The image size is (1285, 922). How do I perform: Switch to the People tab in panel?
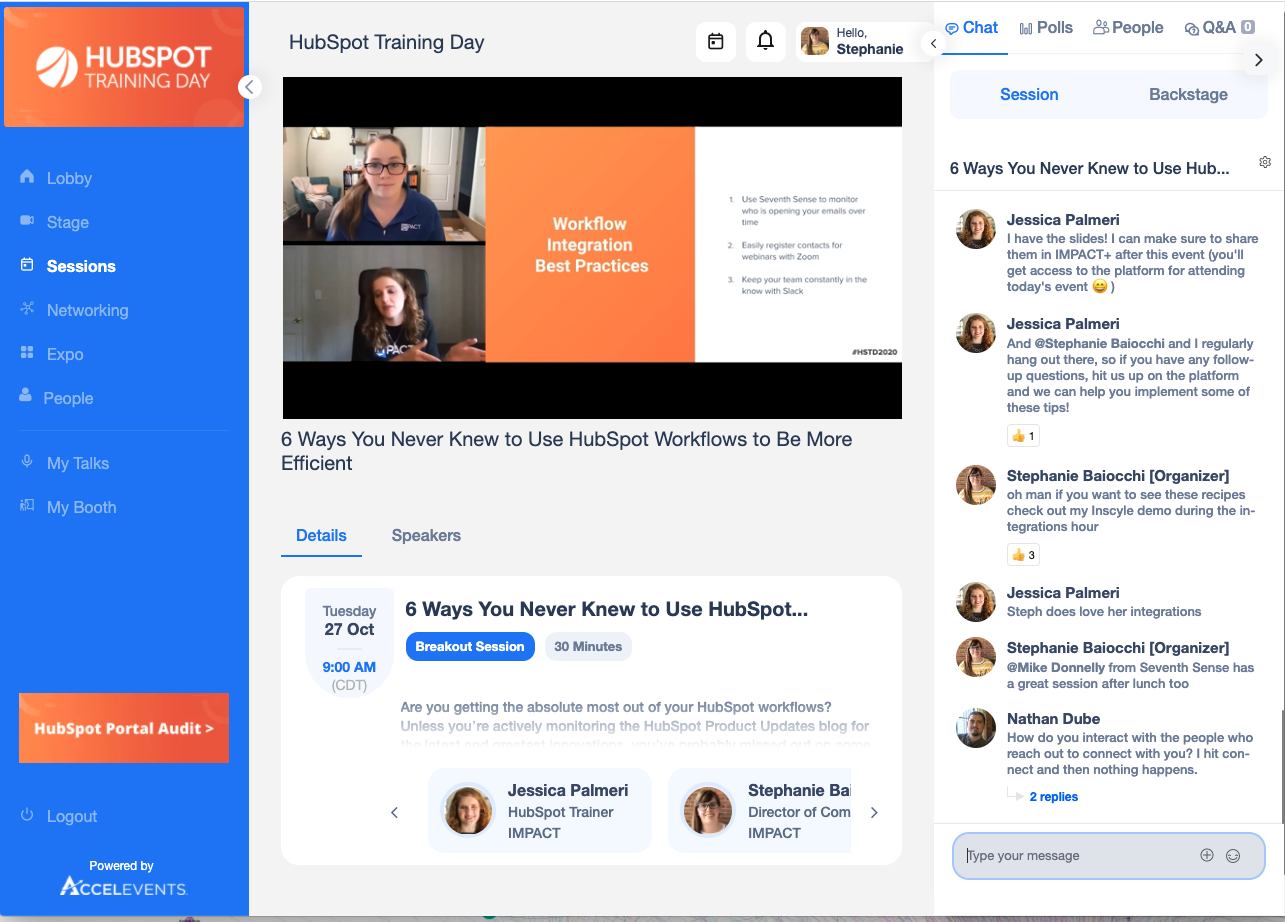(x=1128, y=28)
